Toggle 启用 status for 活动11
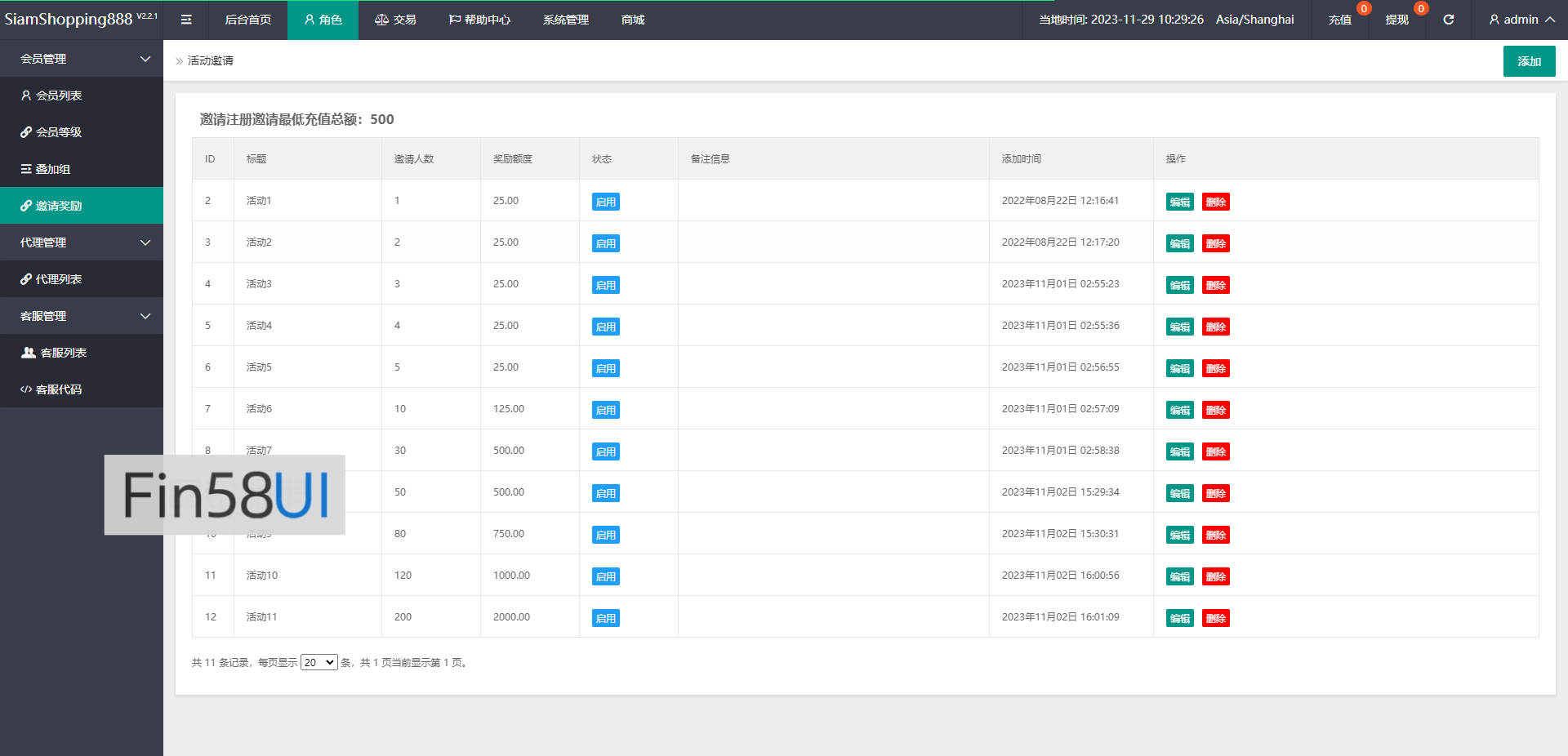Viewport: 1568px width, 756px height. 606,618
